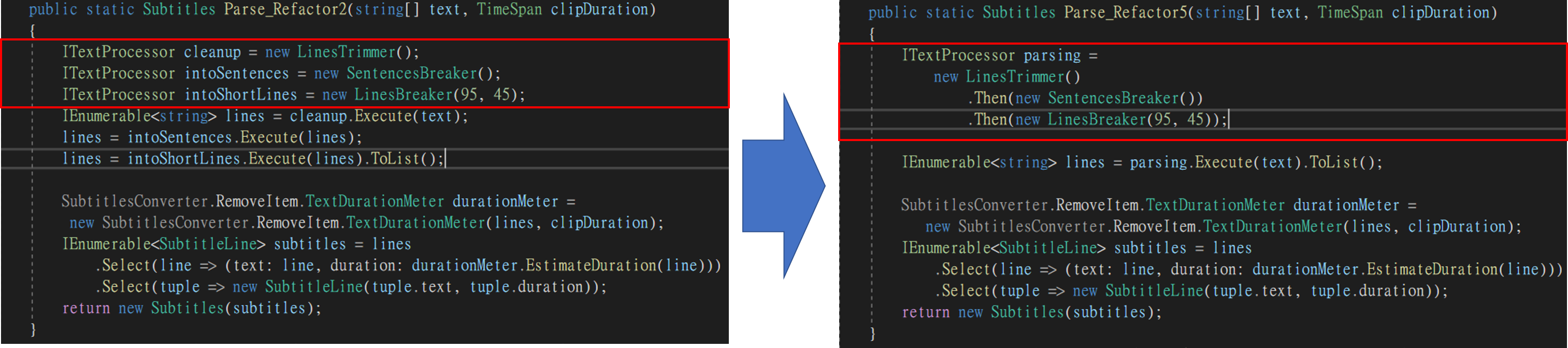Click TimeSpan type in right method signature

click(1350, 13)
